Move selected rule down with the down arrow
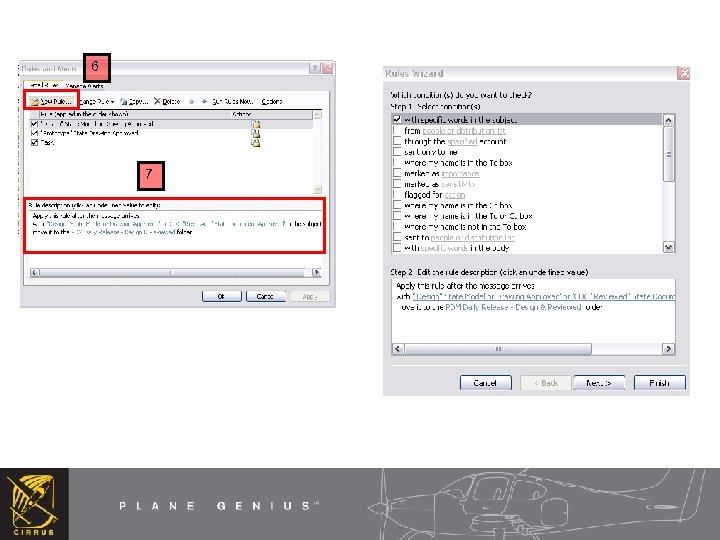 pos(204,101)
